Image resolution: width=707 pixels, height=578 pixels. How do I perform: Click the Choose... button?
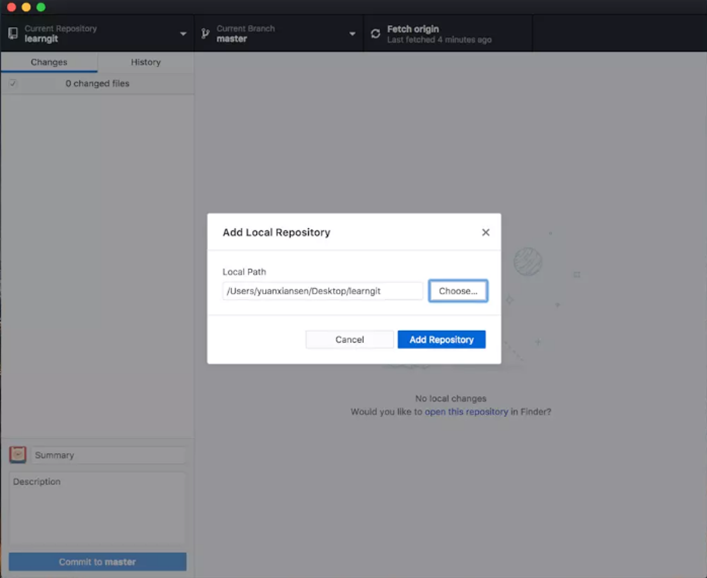click(458, 291)
